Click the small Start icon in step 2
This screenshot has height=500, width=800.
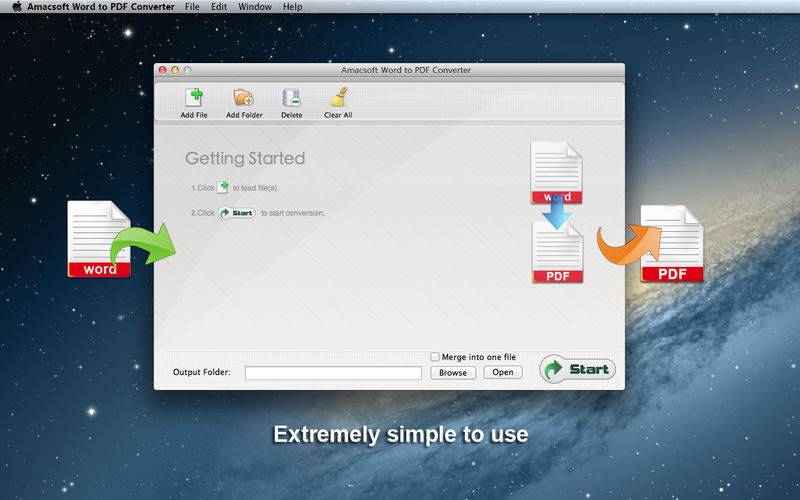237,212
